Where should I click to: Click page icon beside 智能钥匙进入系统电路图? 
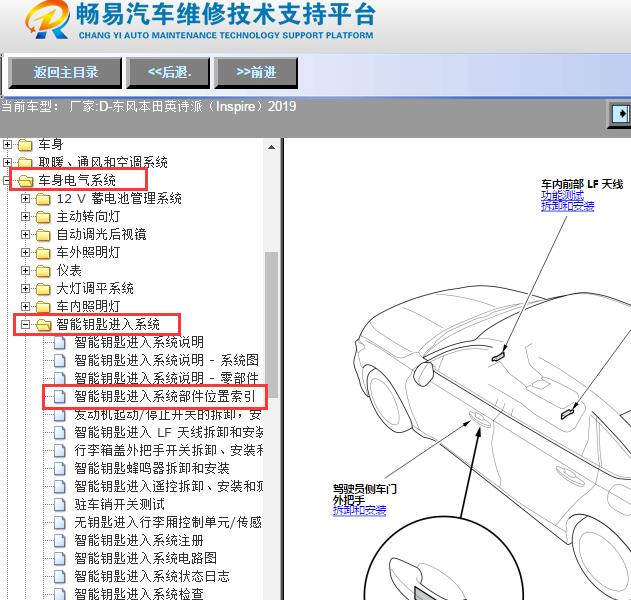(60, 559)
